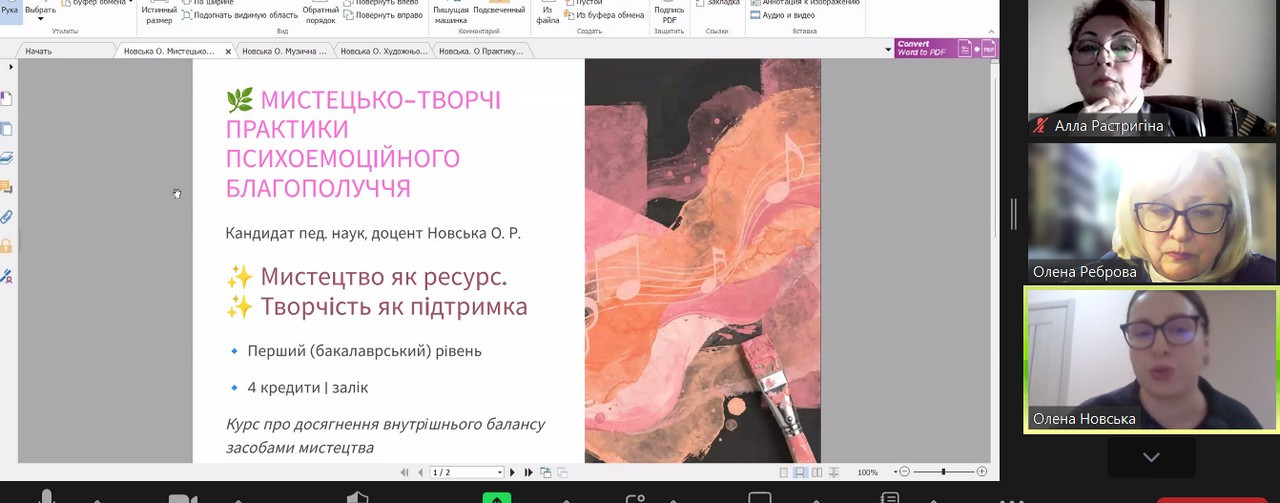This screenshot has height=503, width=1280.
Task: Select the Hand (Рука) tool
Action: click(x=9, y=9)
